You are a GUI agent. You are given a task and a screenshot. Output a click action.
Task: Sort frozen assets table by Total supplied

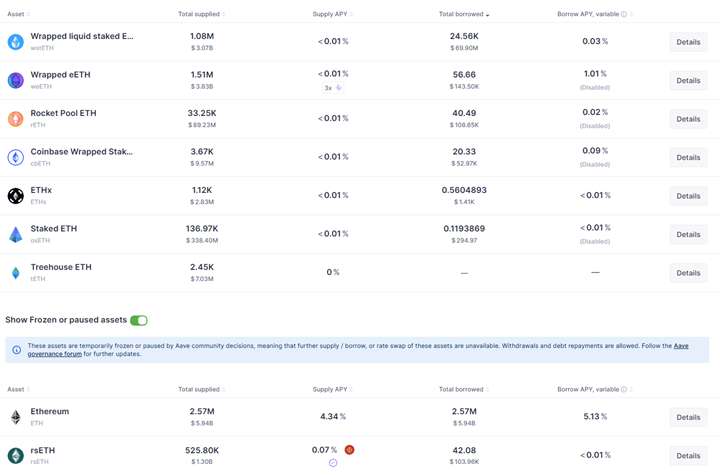click(x=201, y=389)
